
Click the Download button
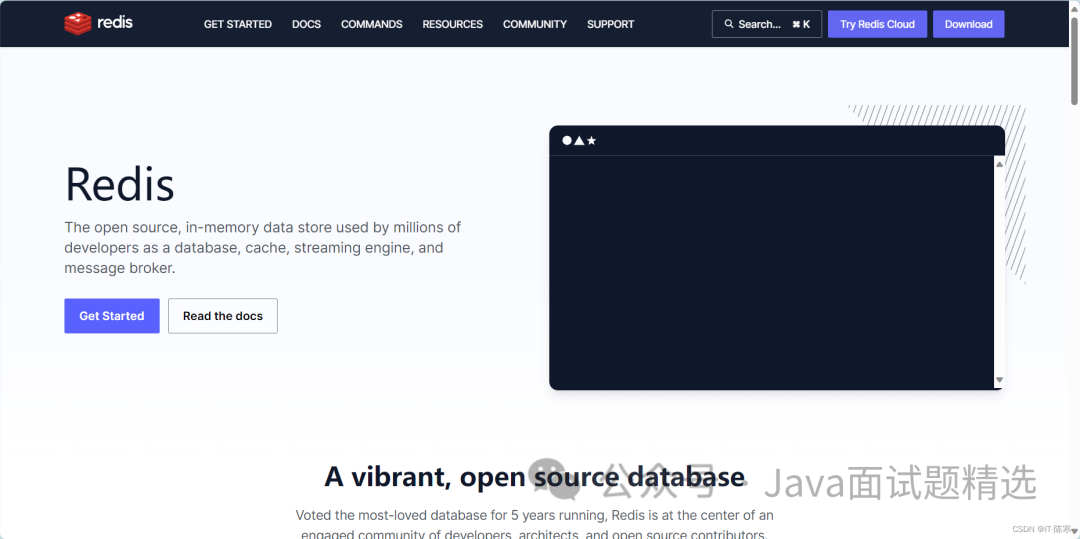pos(968,24)
